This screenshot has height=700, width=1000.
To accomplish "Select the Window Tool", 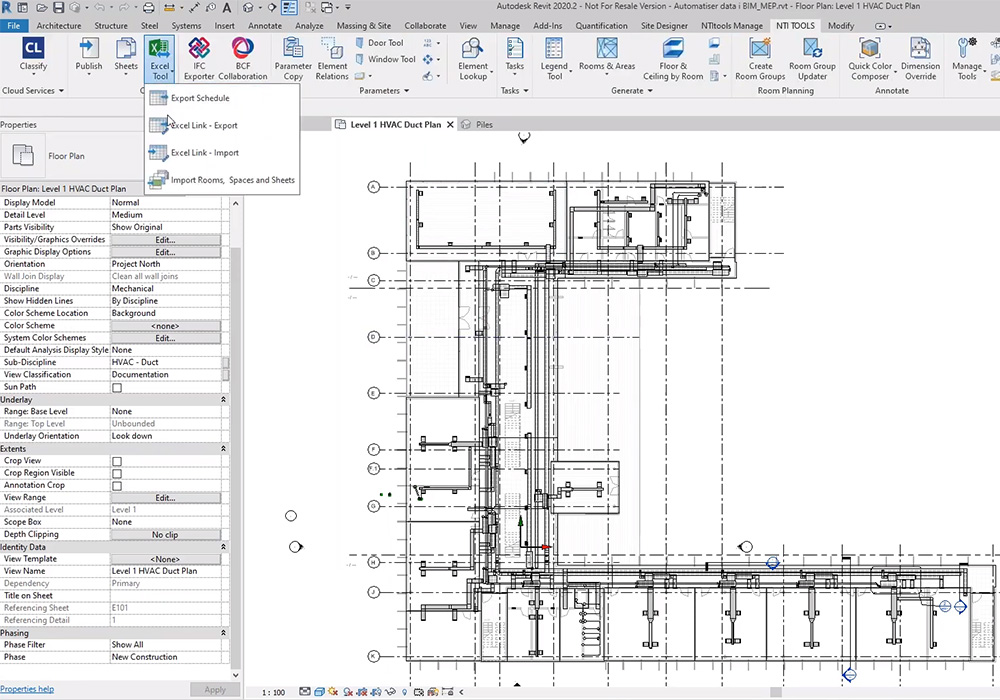I will tap(385, 59).
